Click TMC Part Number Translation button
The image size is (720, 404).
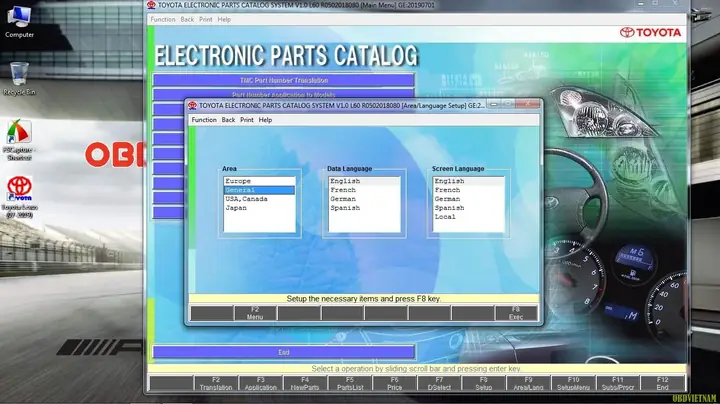click(x=283, y=80)
